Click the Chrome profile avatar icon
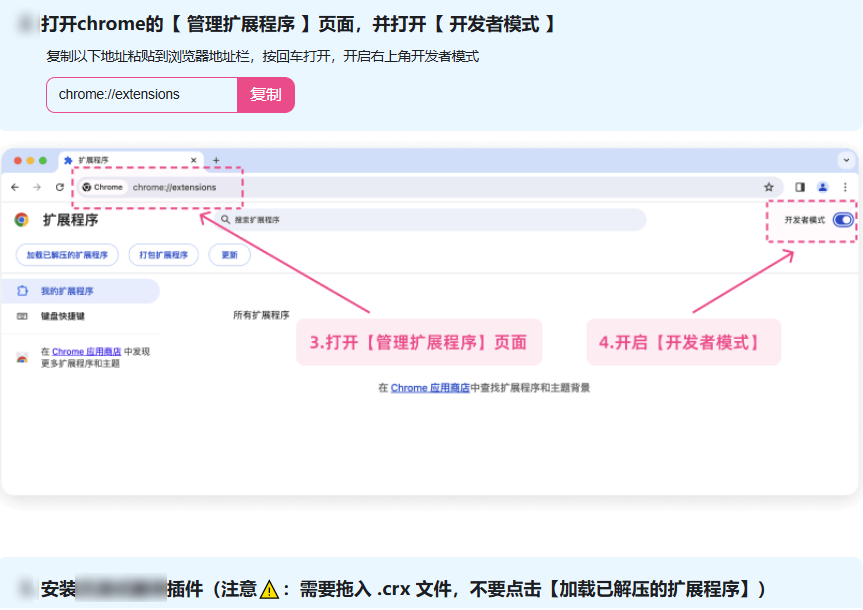 (x=822, y=187)
